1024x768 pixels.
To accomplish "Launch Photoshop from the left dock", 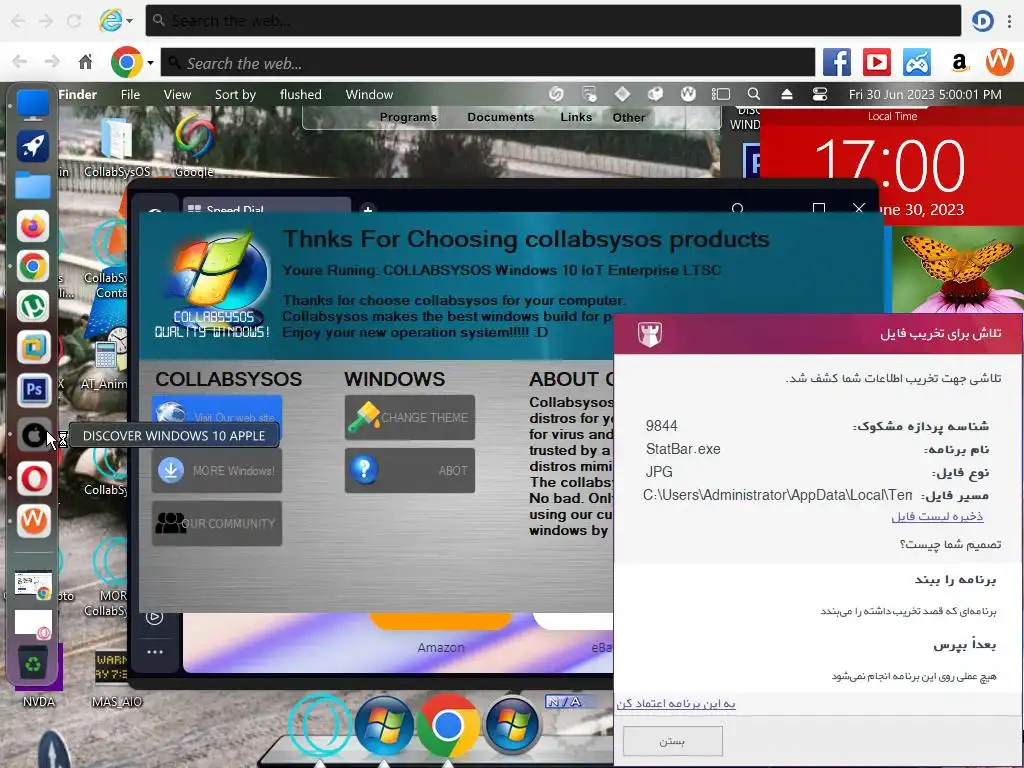I will (33, 390).
